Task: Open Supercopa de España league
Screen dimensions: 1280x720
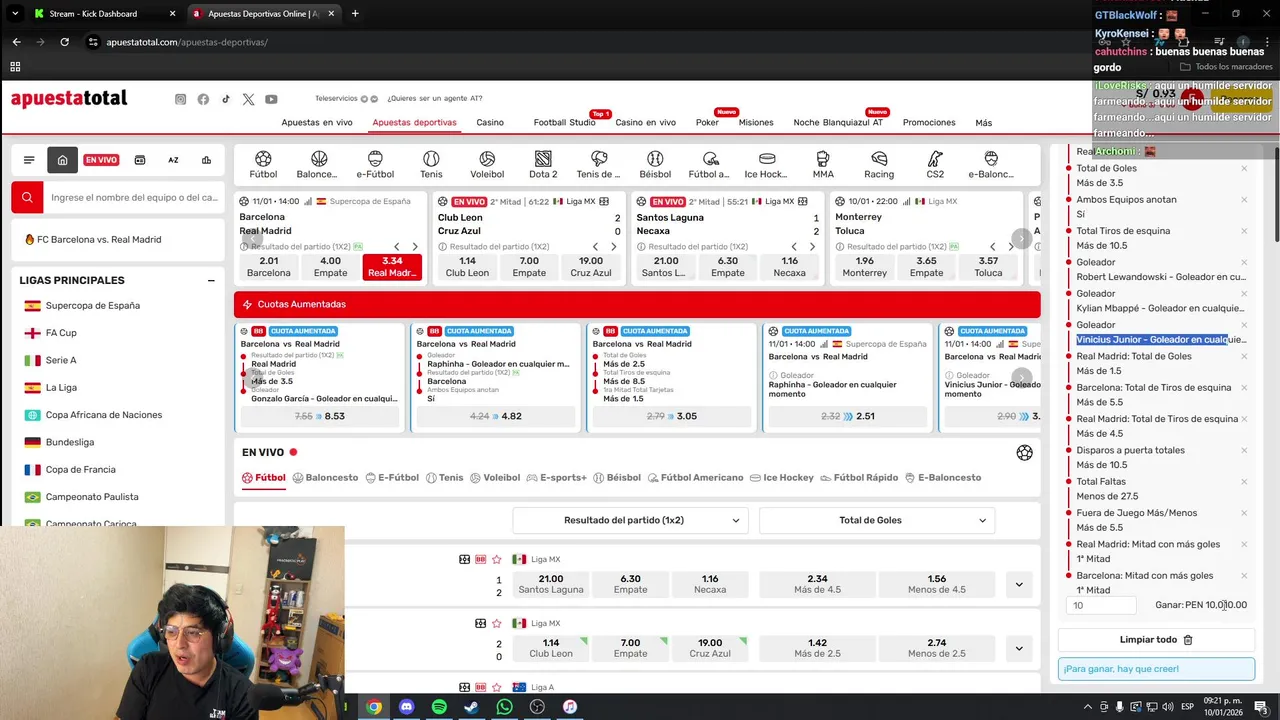Action: click(93, 305)
